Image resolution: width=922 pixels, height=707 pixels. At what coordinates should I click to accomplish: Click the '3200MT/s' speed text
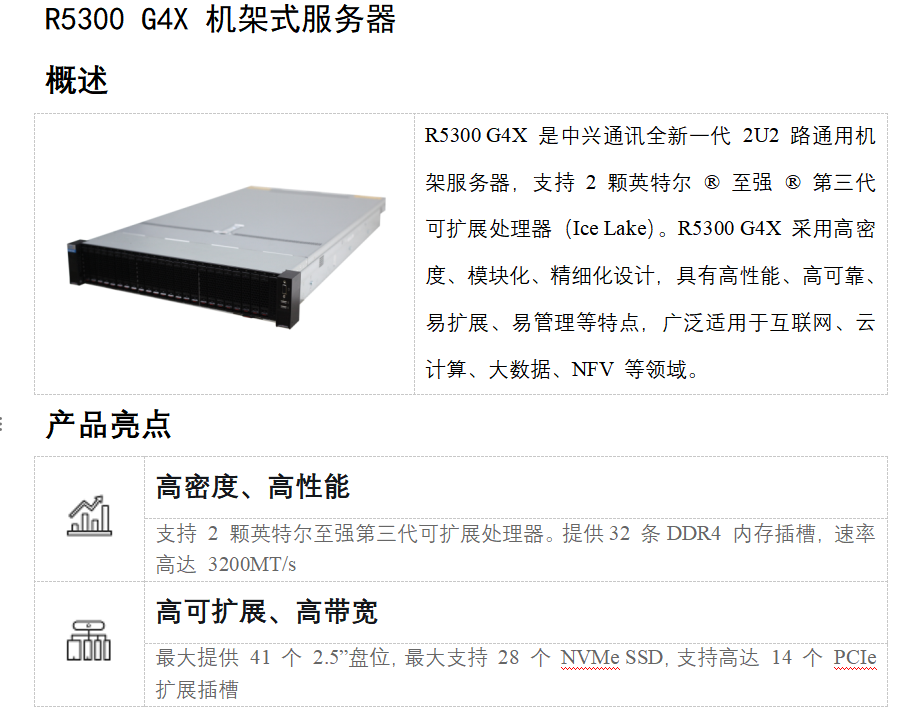tap(252, 565)
